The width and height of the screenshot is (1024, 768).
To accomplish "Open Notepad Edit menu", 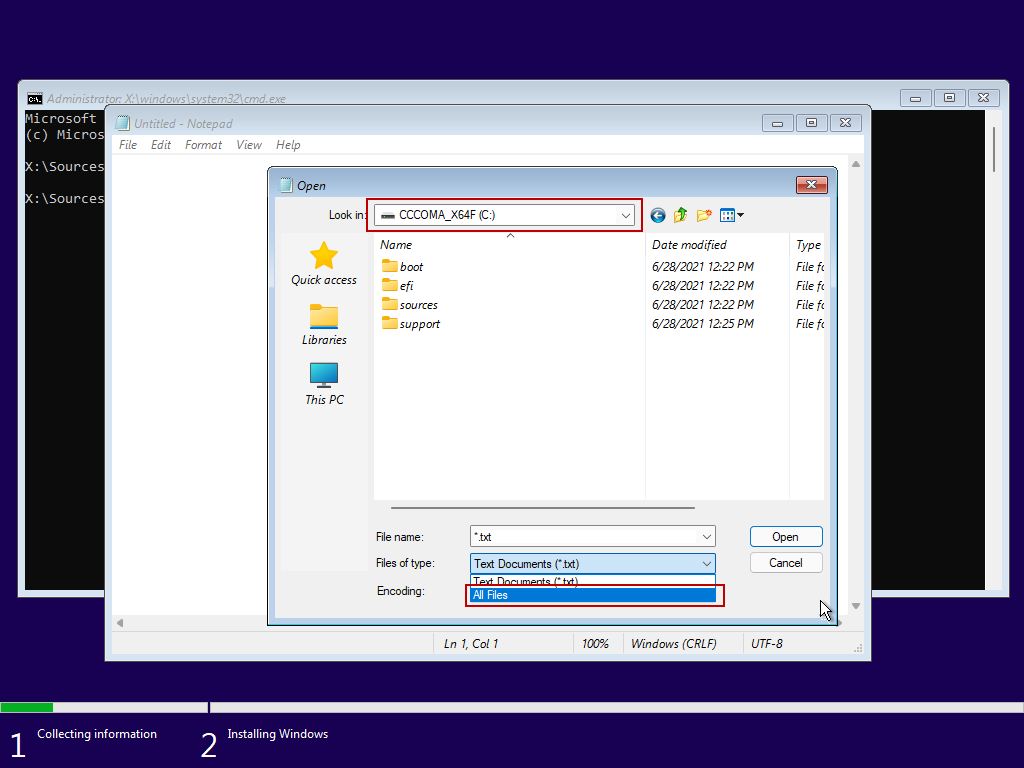I will tap(161, 145).
